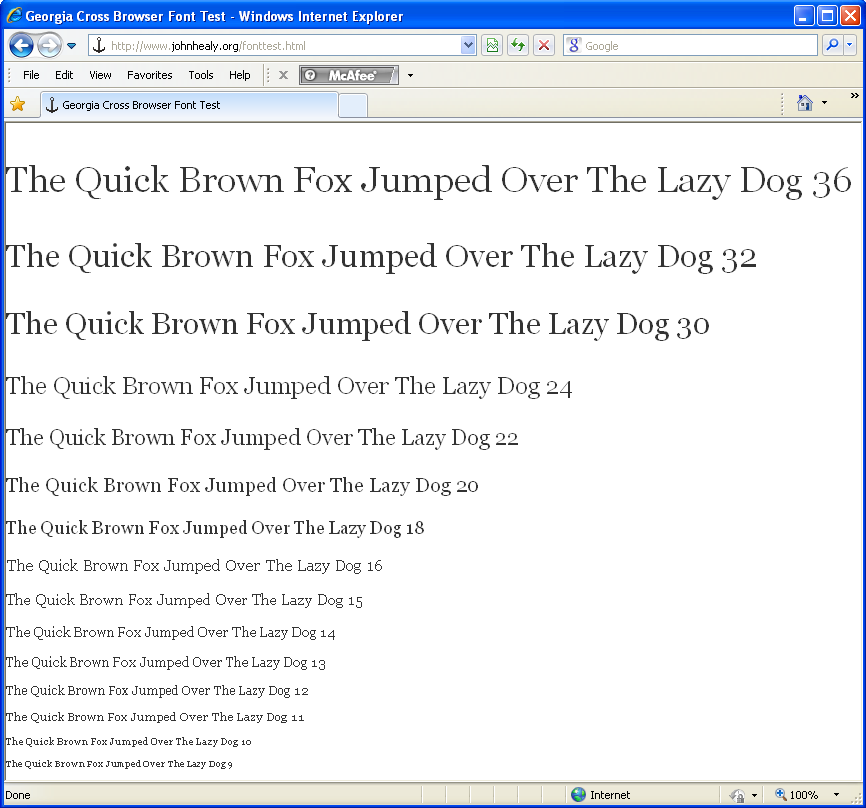Click the Internet Explorer title bar icon
This screenshot has width=866, height=808.
(x=14, y=15)
